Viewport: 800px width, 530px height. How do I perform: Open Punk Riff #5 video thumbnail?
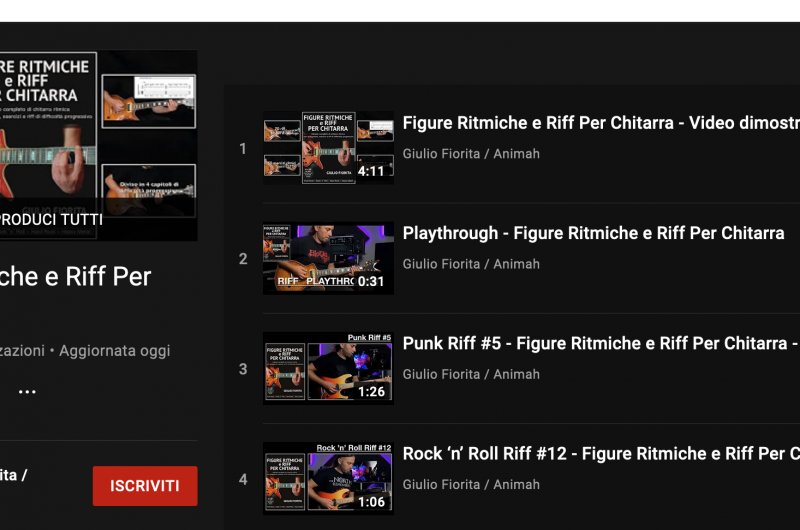(x=328, y=368)
